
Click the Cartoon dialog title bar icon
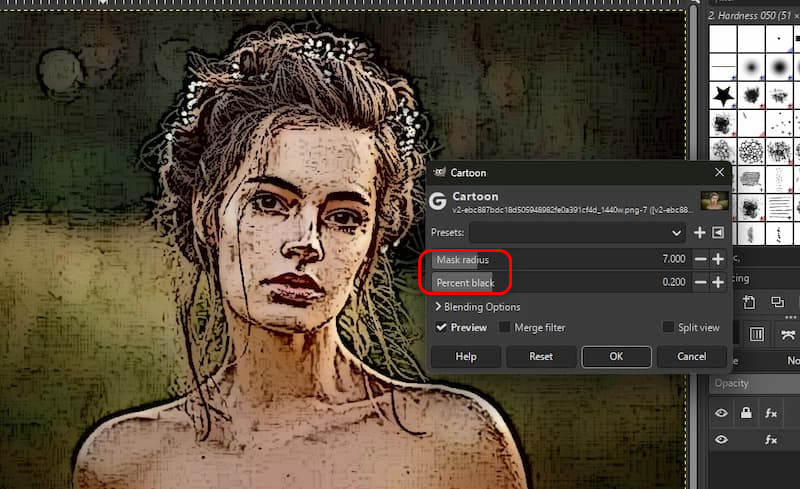439,173
